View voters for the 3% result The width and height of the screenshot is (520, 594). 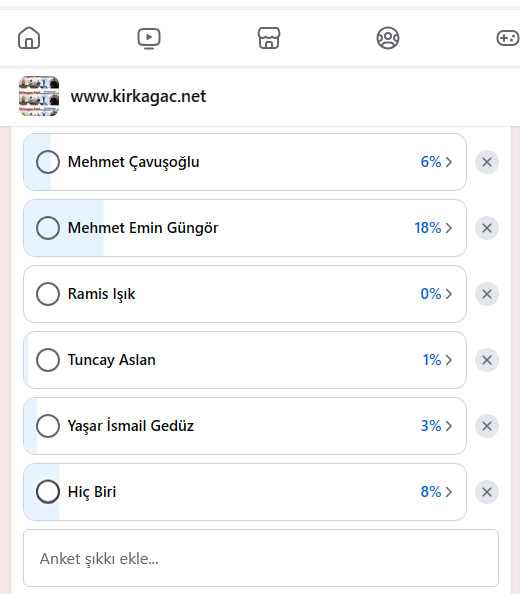click(449, 426)
